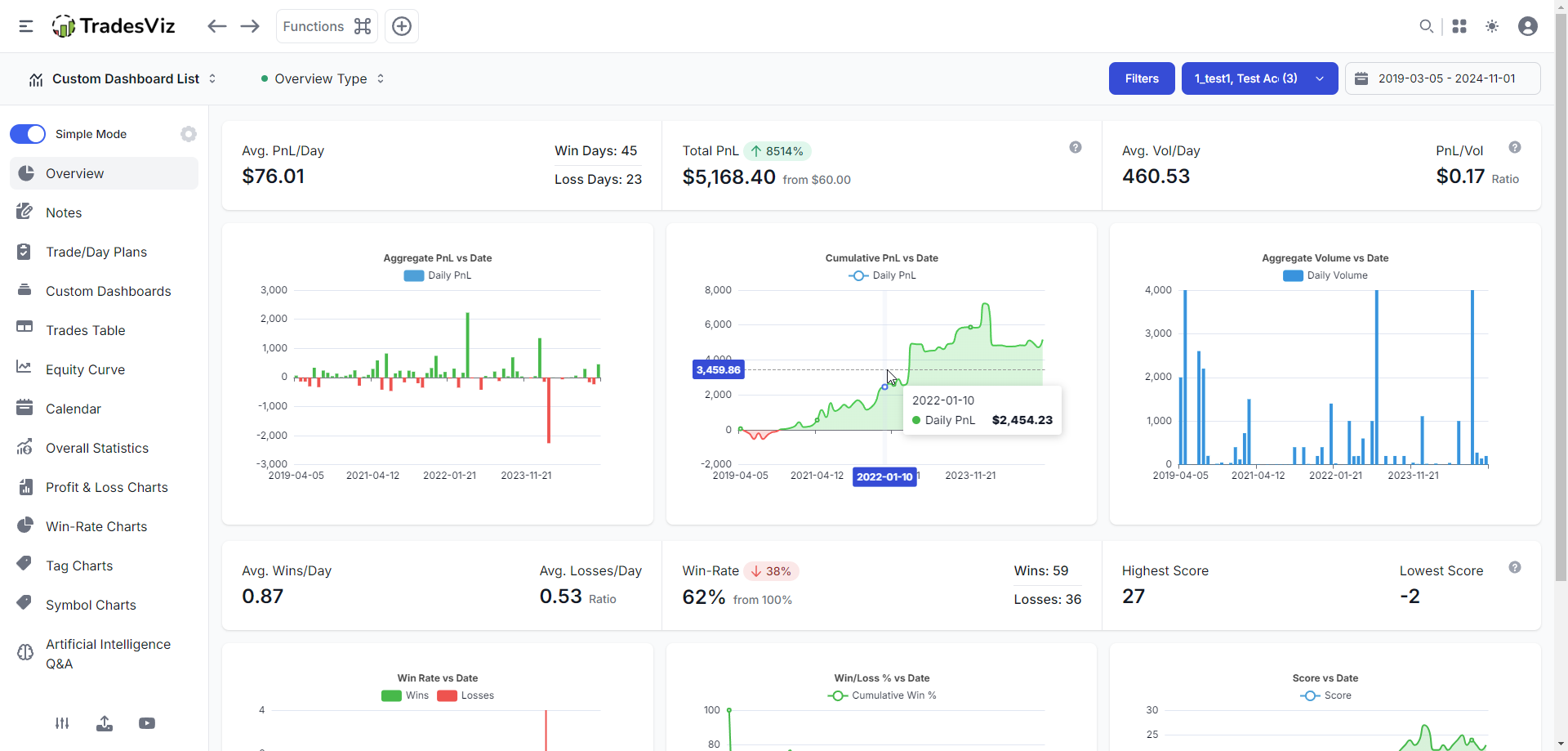Click the Avg. Vol/Day value 460.53

(x=1156, y=177)
